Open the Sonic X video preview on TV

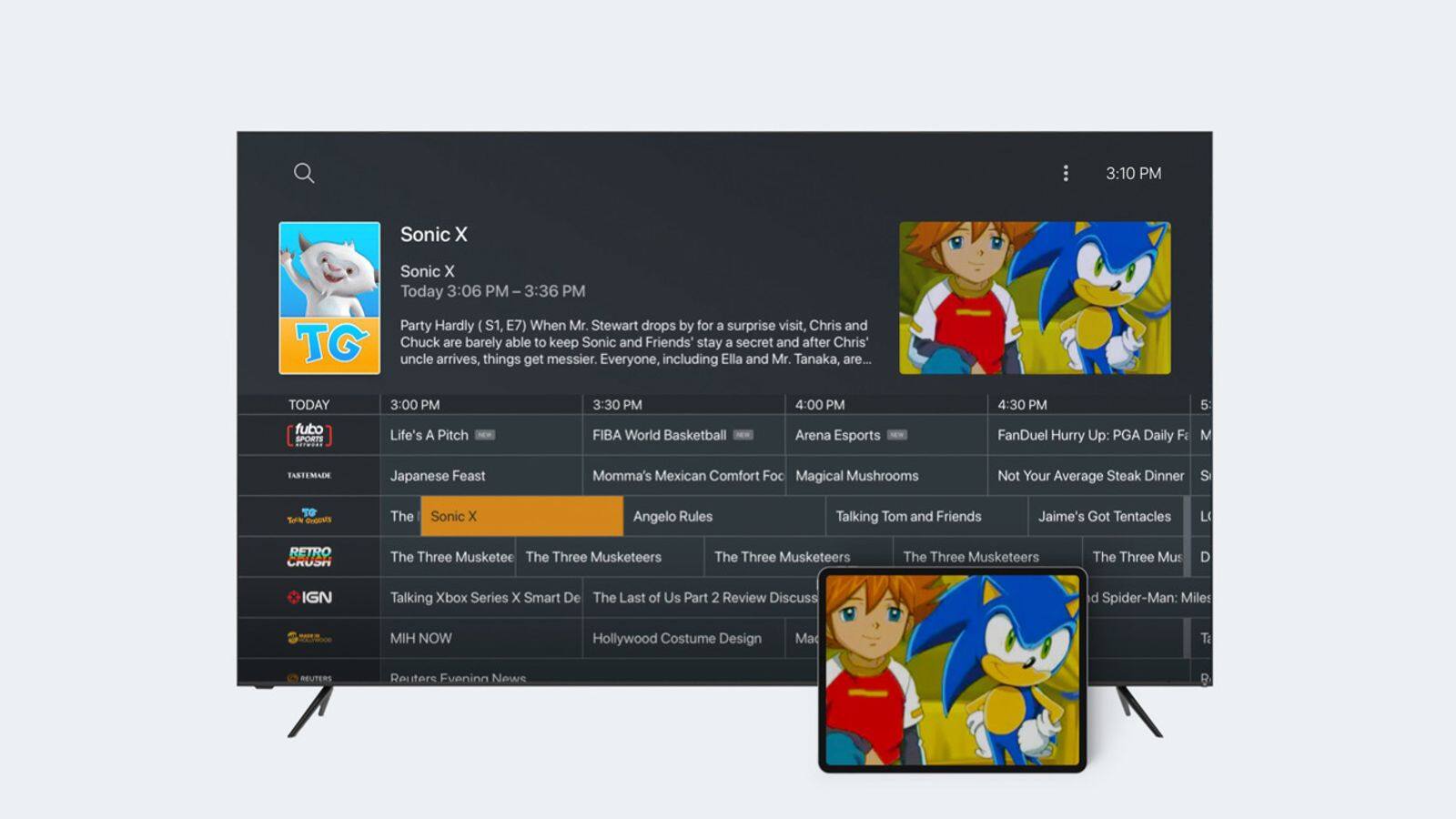pyautogui.click(x=1035, y=298)
